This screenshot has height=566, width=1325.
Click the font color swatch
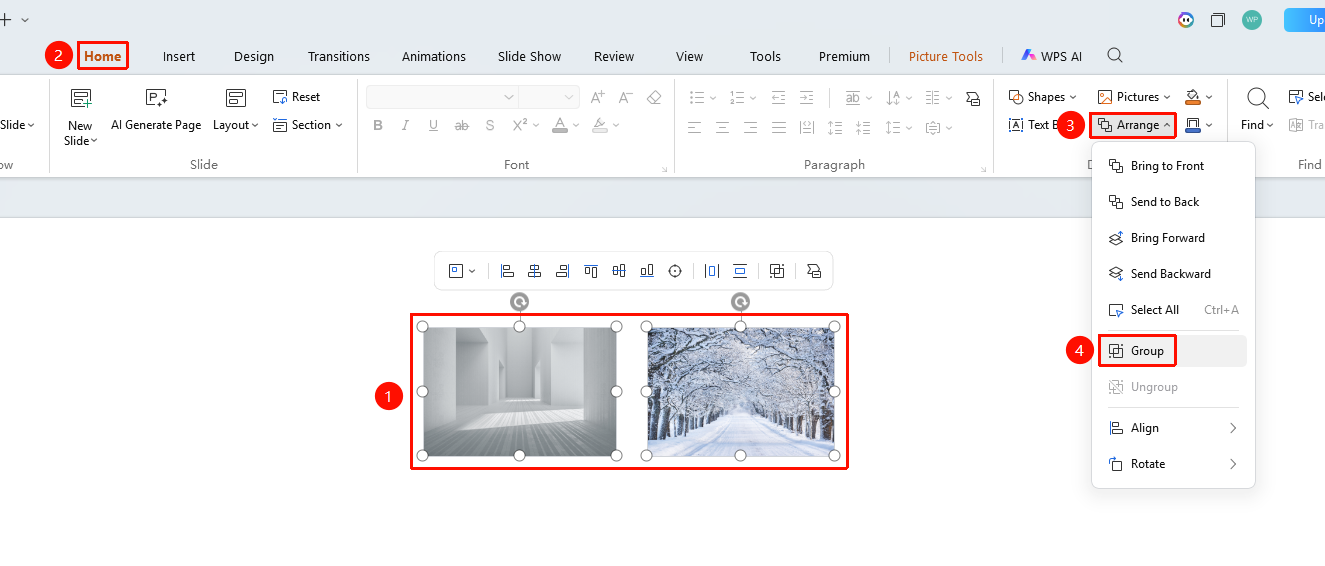[x=559, y=126]
